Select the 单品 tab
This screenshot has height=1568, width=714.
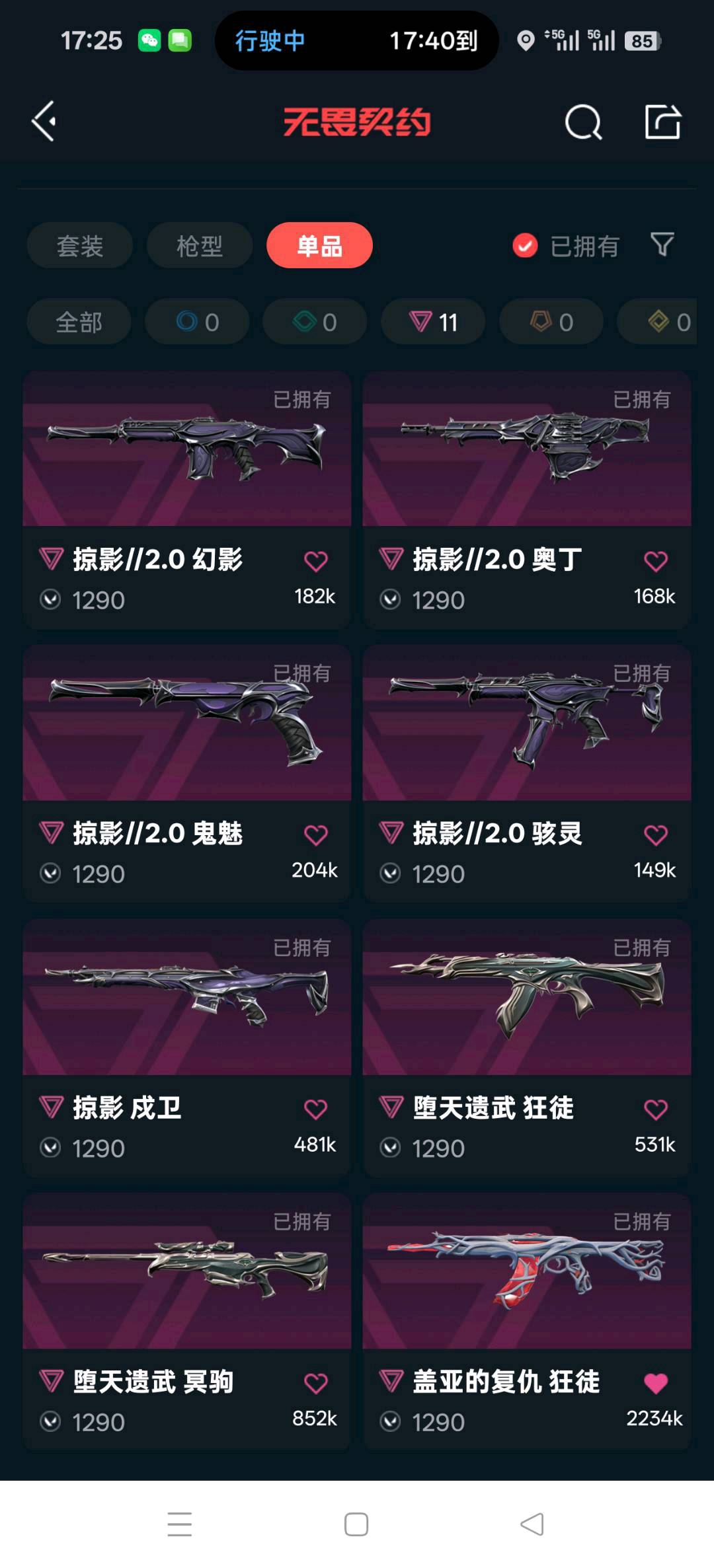pos(319,246)
